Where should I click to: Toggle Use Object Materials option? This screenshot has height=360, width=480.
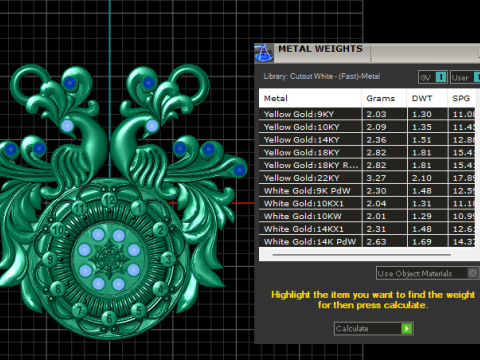[428, 273]
